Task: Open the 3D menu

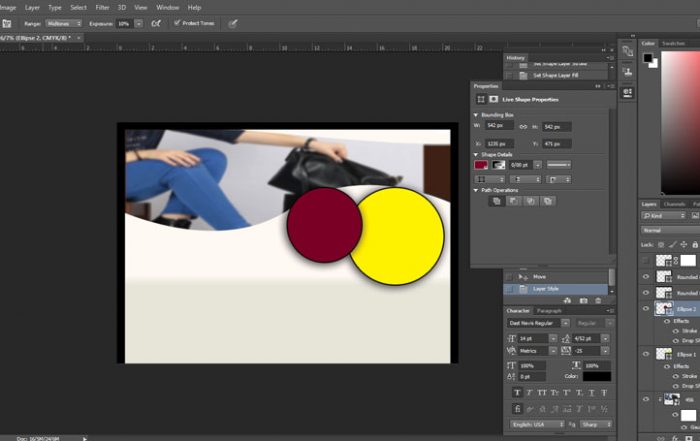Action: coord(121,8)
